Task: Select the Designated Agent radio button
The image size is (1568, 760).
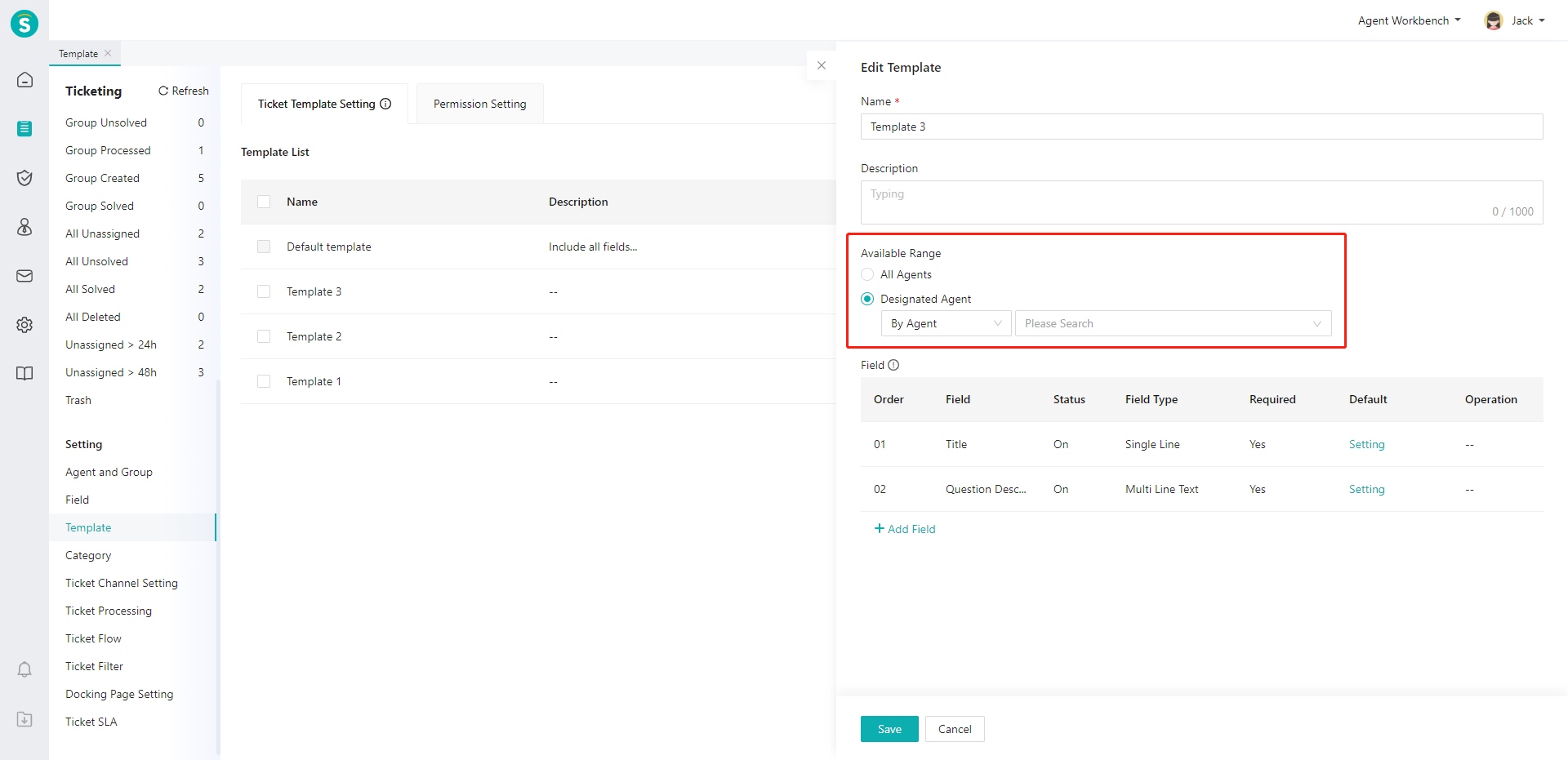Action: pos(867,299)
